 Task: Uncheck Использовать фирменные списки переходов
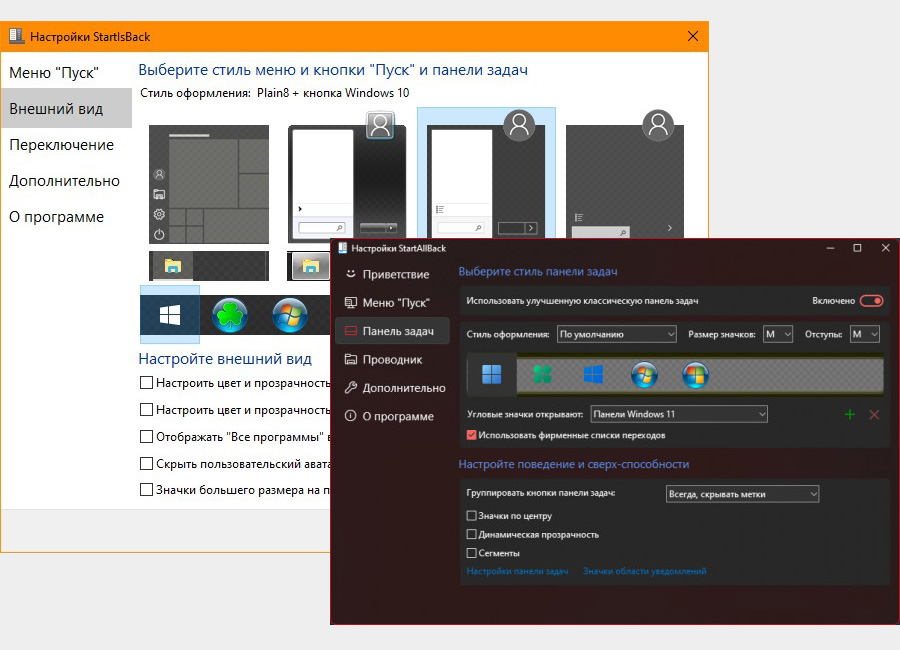coord(471,435)
